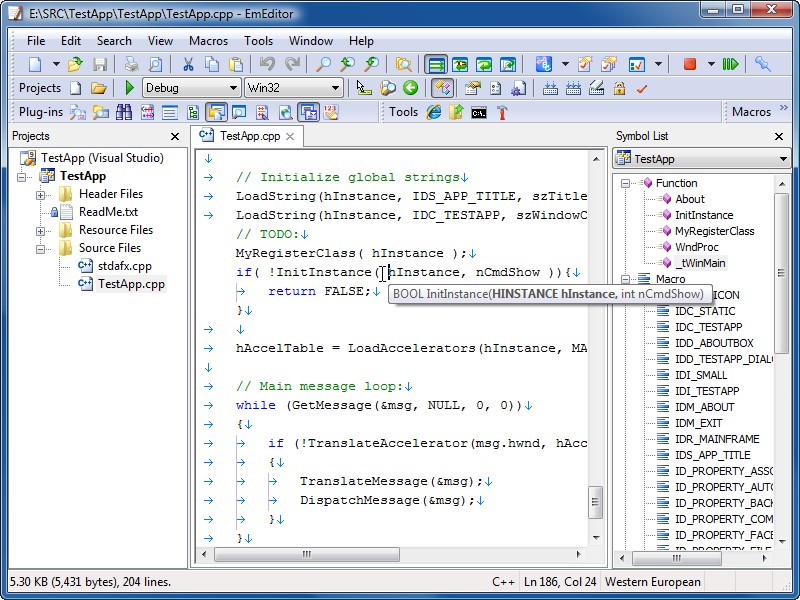Expand the Header Files folder
The height and width of the screenshot is (600, 800).
point(41,194)
